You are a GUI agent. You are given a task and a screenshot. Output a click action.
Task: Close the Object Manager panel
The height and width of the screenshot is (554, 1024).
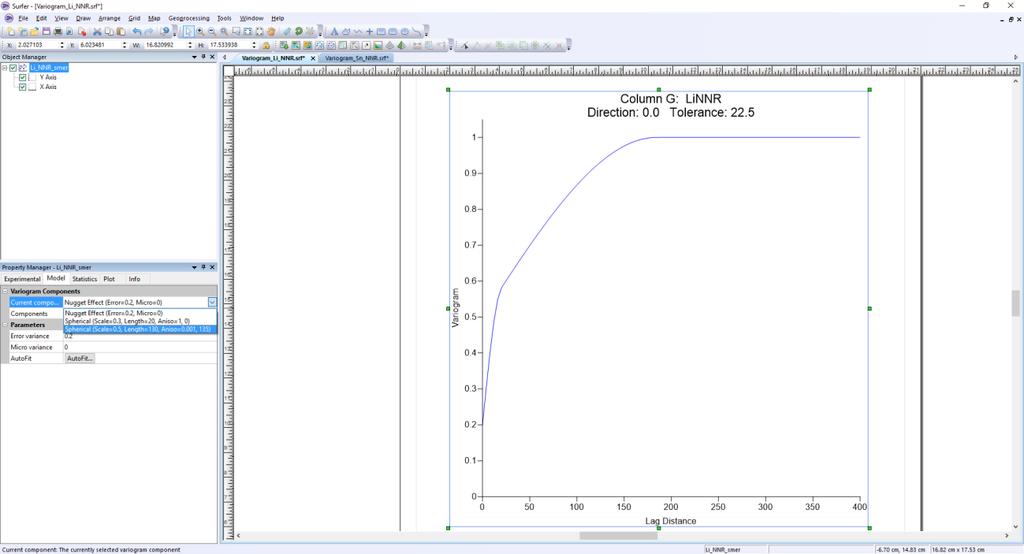pyautogui.click(x=212, y=57)
